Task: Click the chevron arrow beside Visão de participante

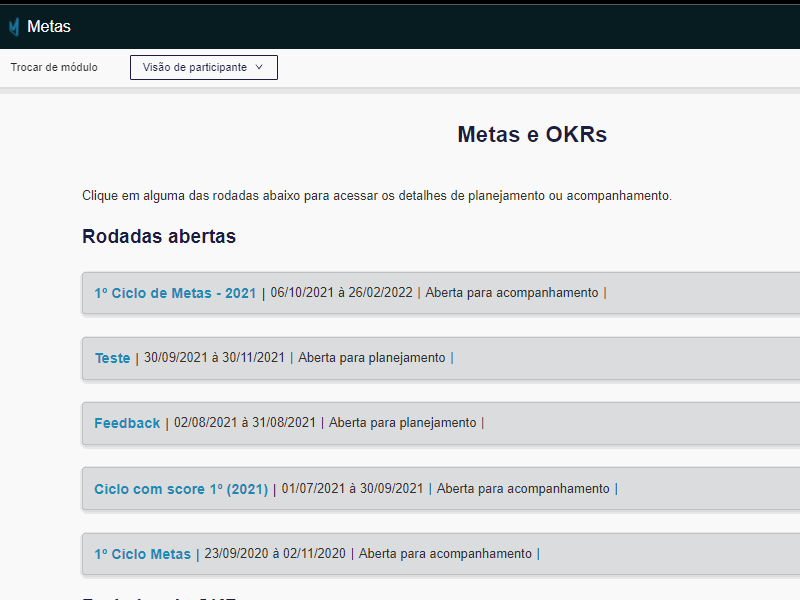Action: coord(259,68)
